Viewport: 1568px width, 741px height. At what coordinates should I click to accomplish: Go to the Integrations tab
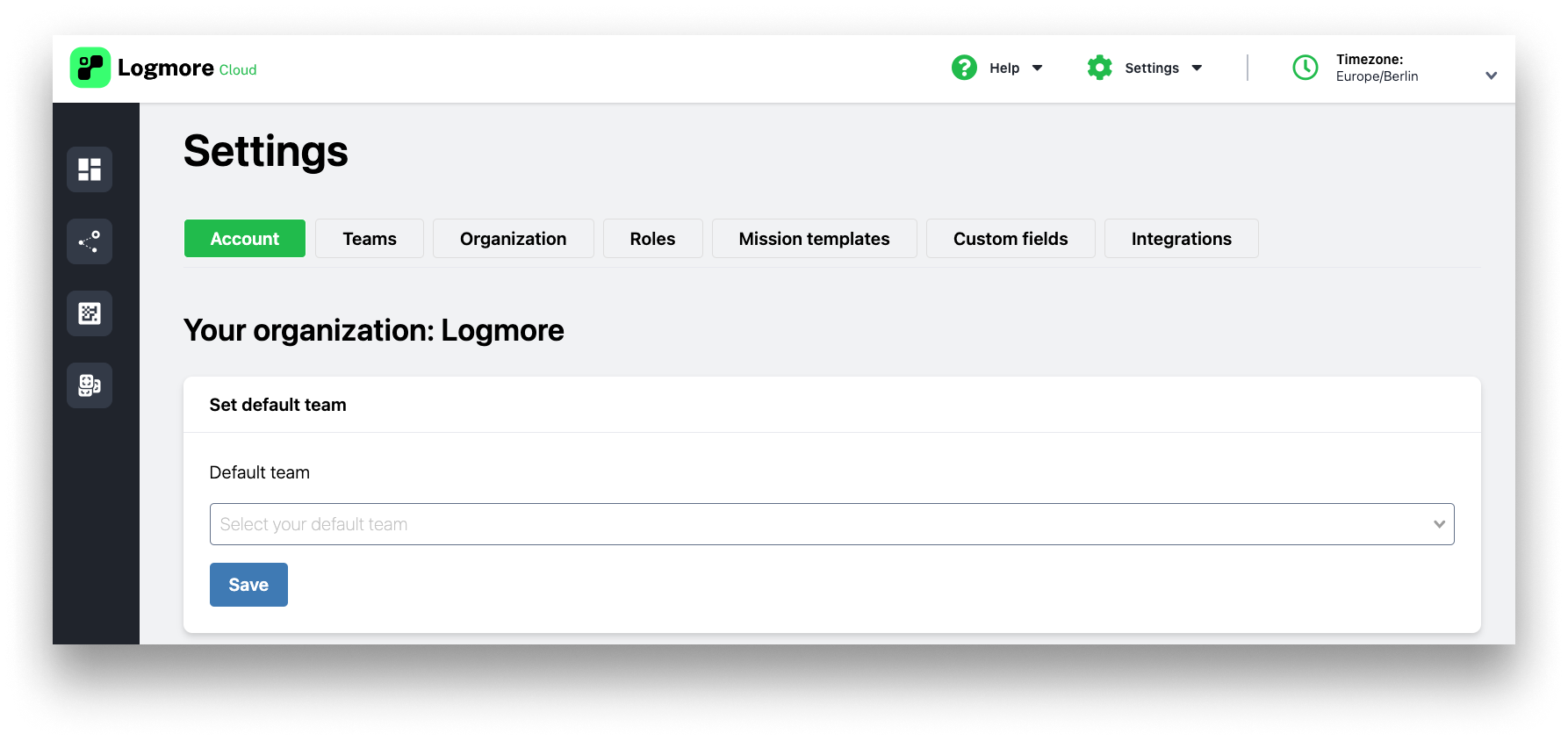tap(1181, 239)
